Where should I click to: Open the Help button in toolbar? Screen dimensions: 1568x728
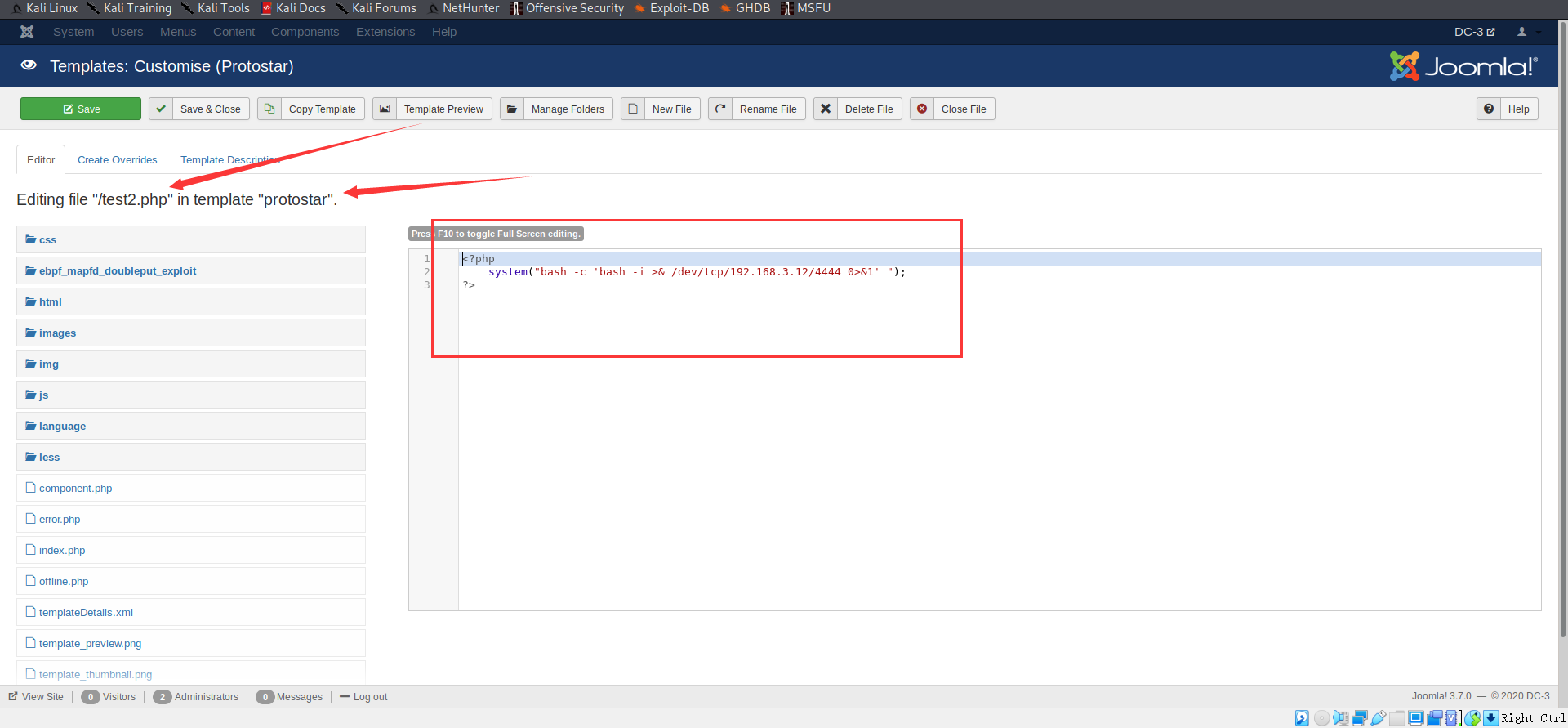click(x=1508, y=109)
